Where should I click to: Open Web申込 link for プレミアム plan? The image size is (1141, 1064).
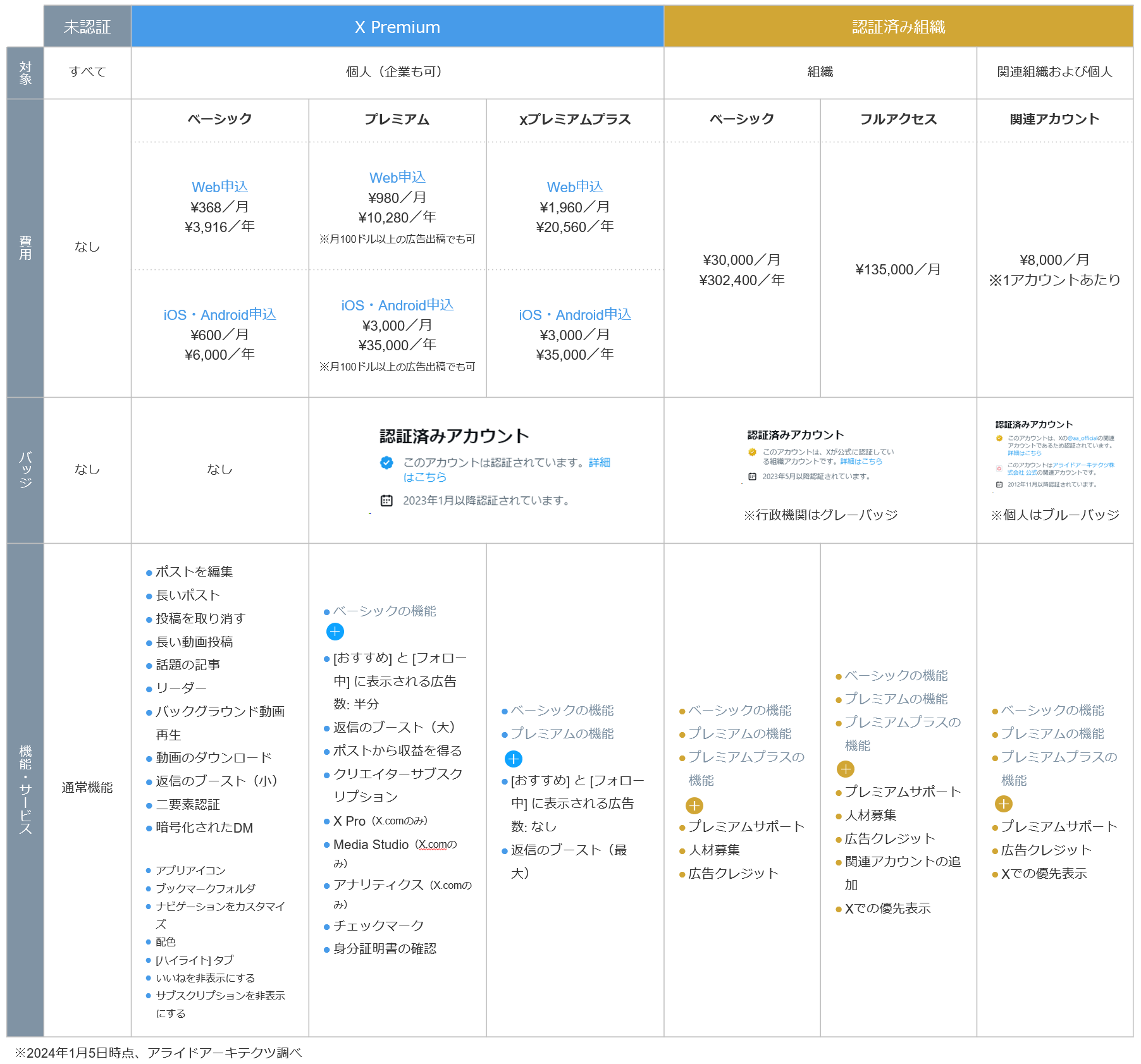click(397, 178)
